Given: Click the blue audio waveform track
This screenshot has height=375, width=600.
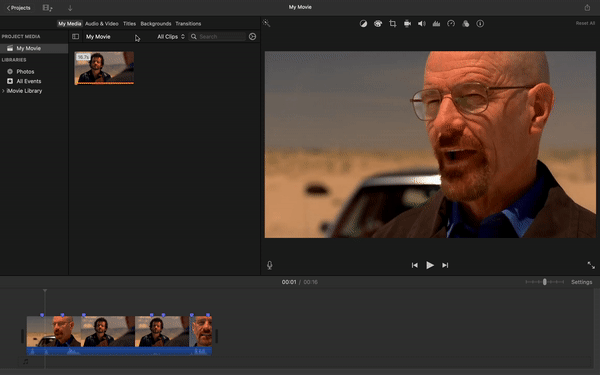Looking at the screenshot, I should click(119, 351).
